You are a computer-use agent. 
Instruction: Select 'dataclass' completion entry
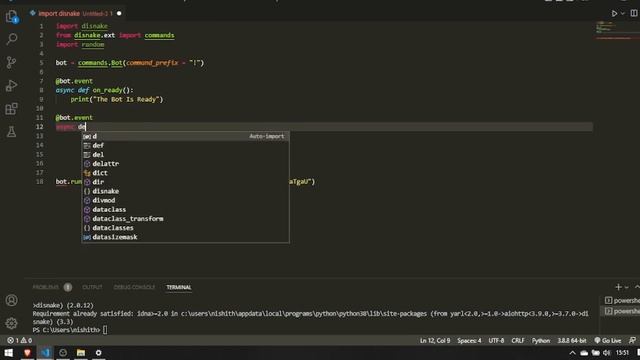coord(185,210)
